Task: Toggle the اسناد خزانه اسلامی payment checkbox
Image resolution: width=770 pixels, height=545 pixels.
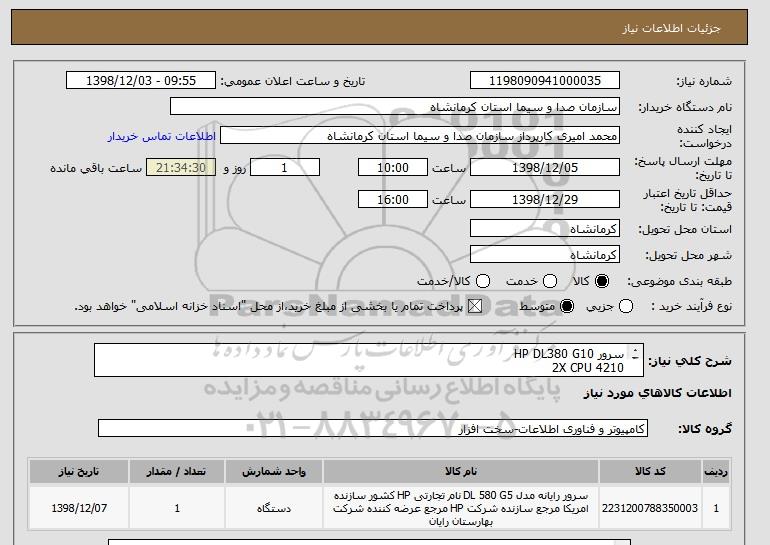Action: click(474, 306)
